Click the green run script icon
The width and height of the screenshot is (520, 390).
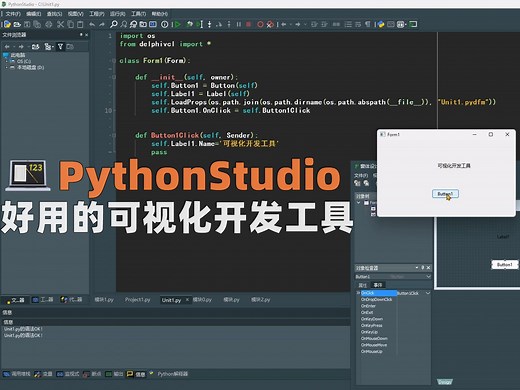coord(177,24)
